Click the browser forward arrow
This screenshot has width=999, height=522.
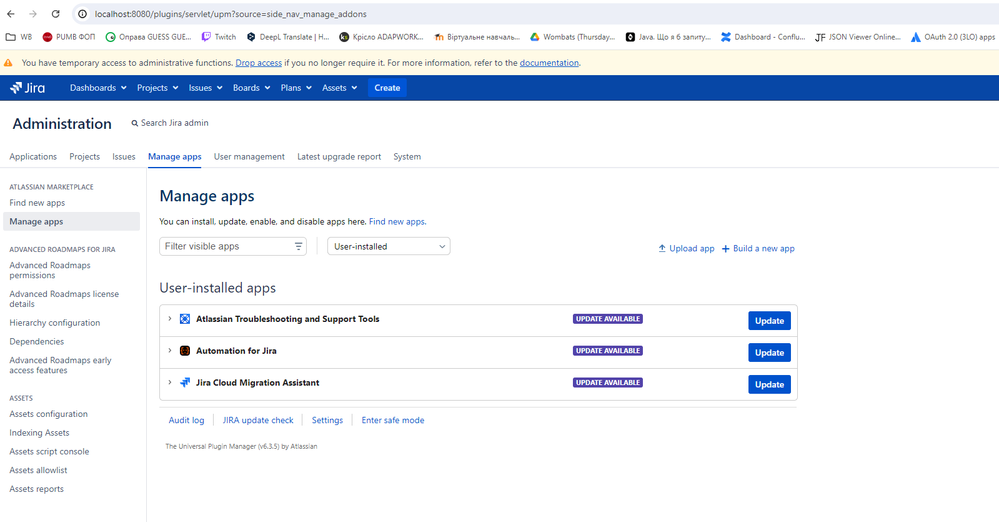click(x=33, y=14)
